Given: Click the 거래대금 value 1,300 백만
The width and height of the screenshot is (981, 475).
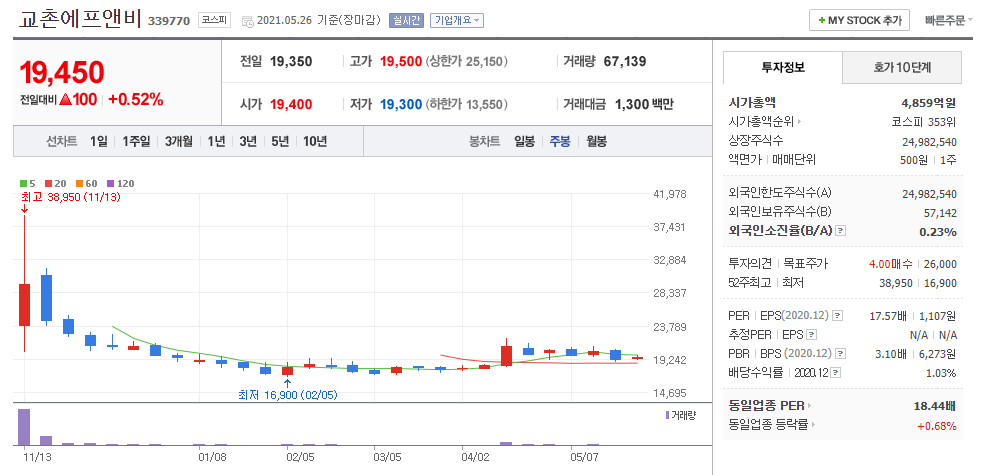Looking at the screenshot, I should coord(644,105).
